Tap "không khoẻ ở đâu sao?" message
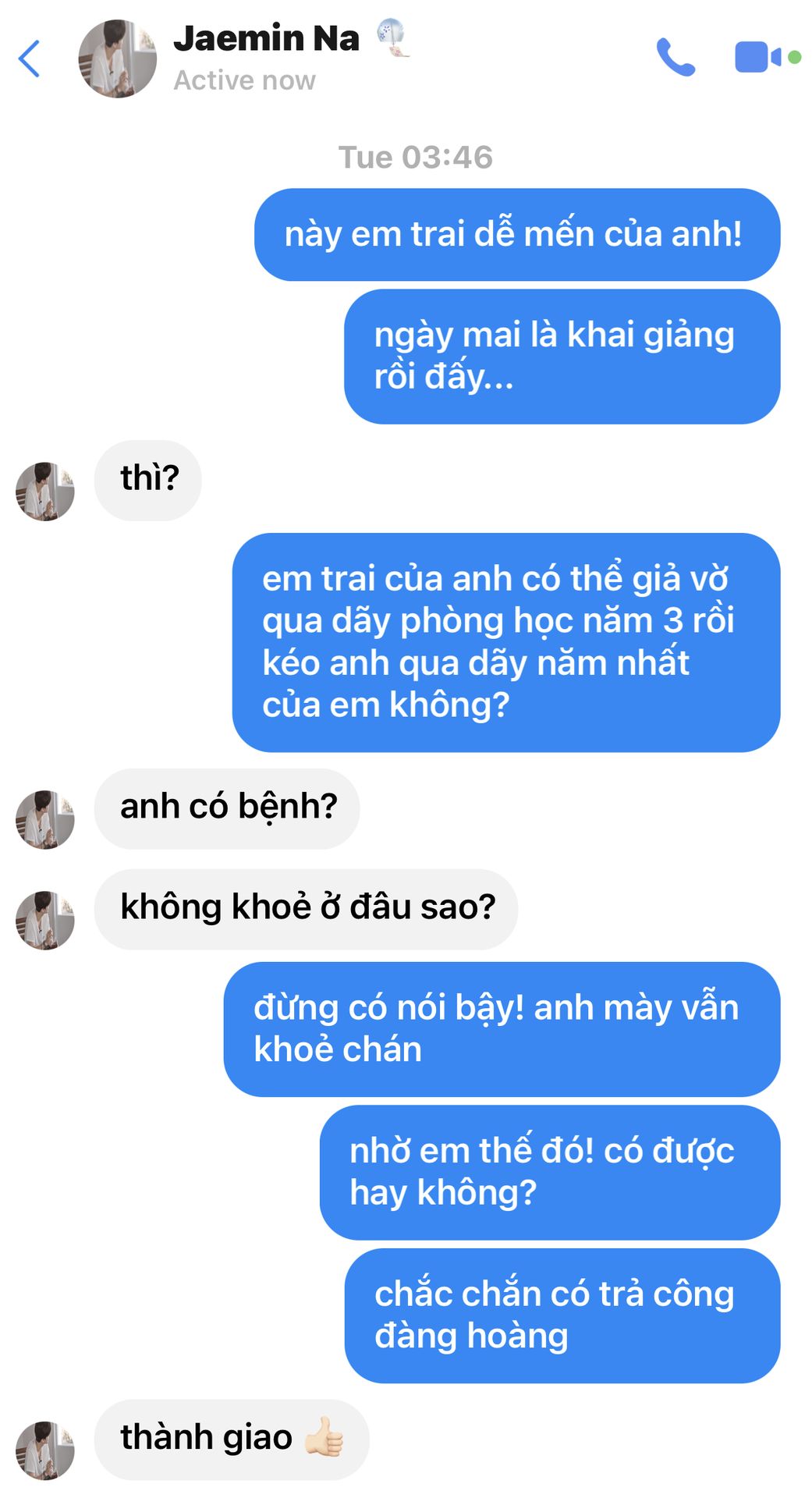The height and width of the screenshot is (1498, 812). (x=306, y=909)
